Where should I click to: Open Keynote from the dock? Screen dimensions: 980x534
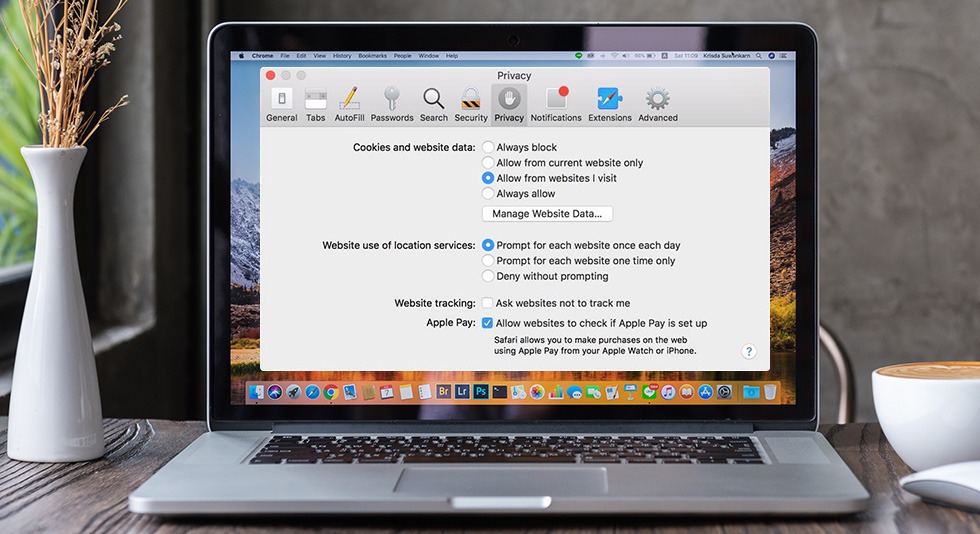(x=631, y=392)
